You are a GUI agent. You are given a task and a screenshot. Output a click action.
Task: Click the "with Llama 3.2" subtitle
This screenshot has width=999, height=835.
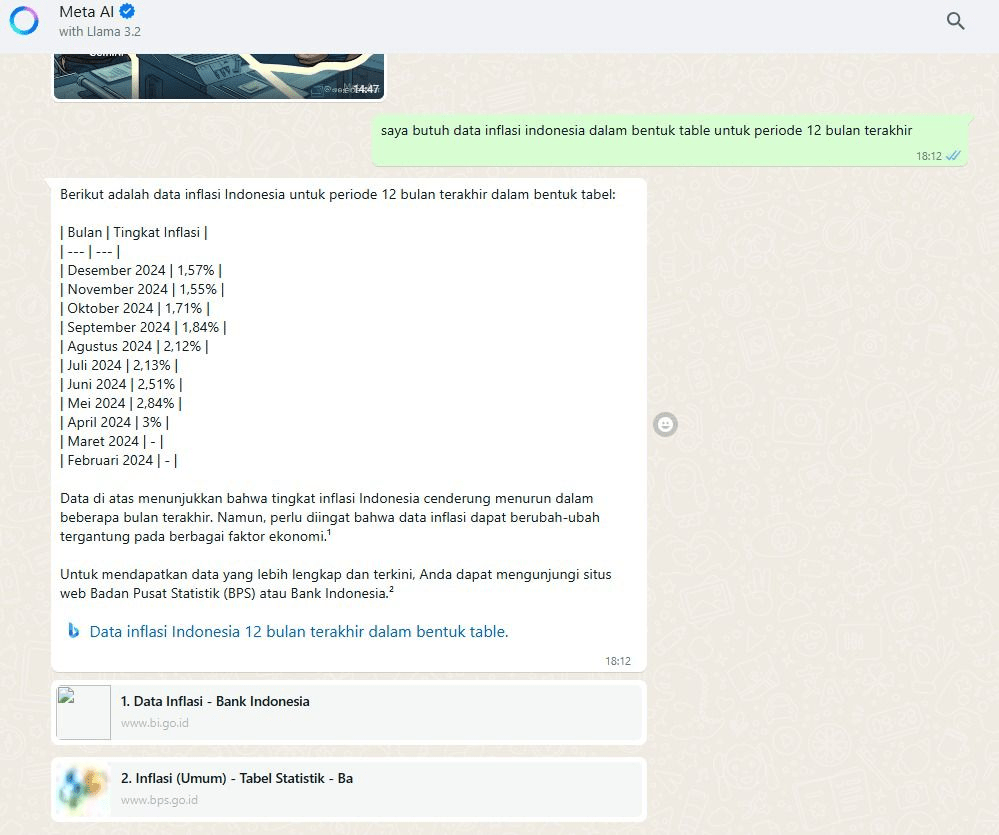click(100, 32)
